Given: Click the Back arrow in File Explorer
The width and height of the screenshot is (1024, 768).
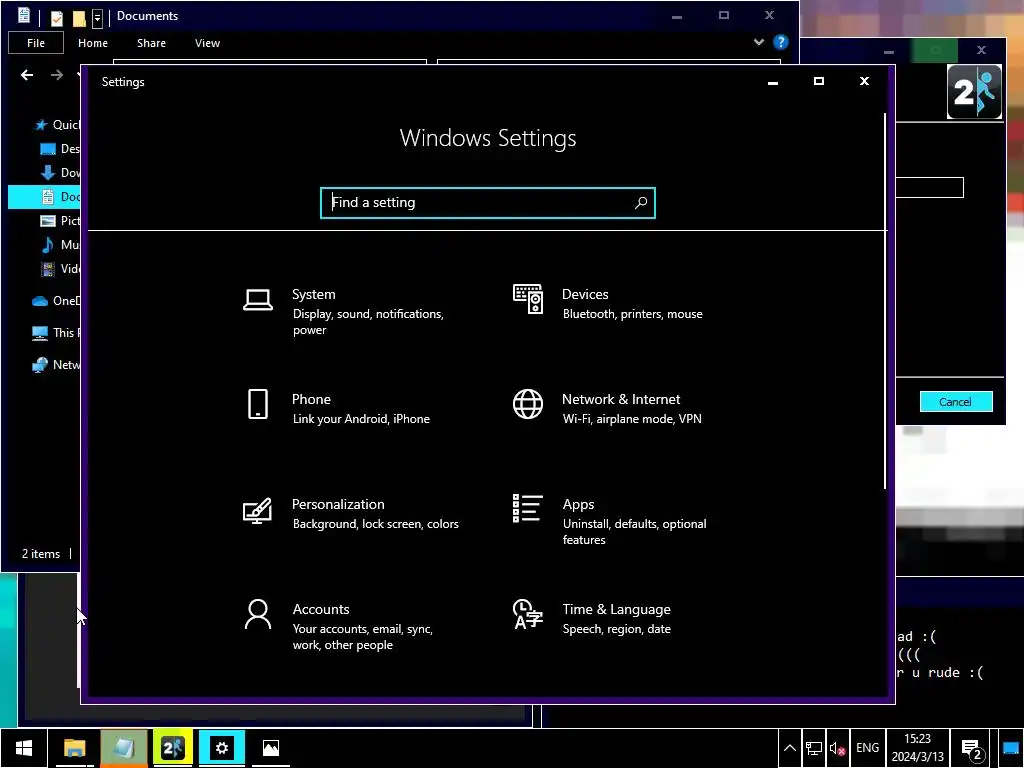Looking at the screenshot, I should coord(27,75).
